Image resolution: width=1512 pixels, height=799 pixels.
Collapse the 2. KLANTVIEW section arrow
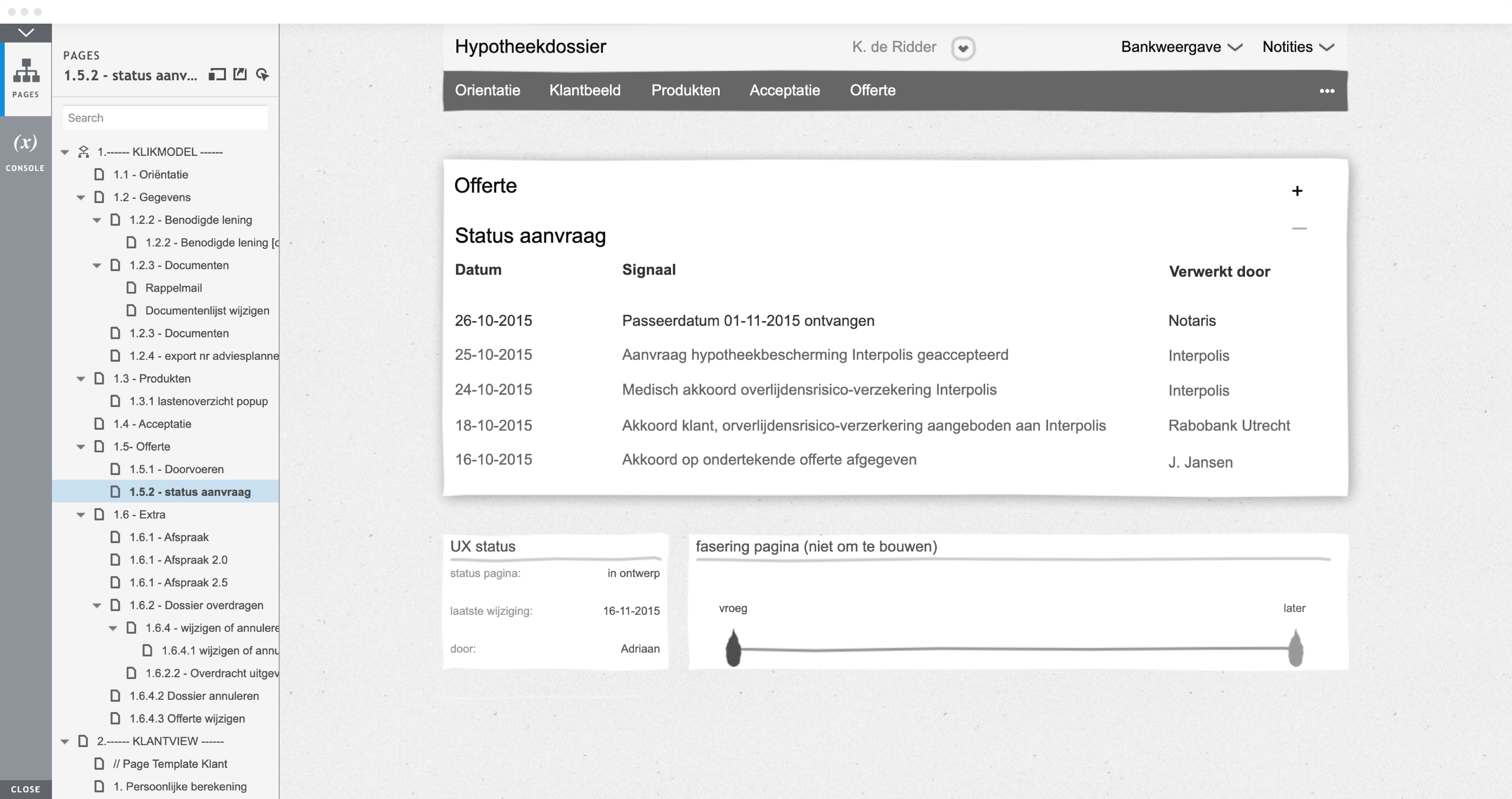(x=65, y=742)
